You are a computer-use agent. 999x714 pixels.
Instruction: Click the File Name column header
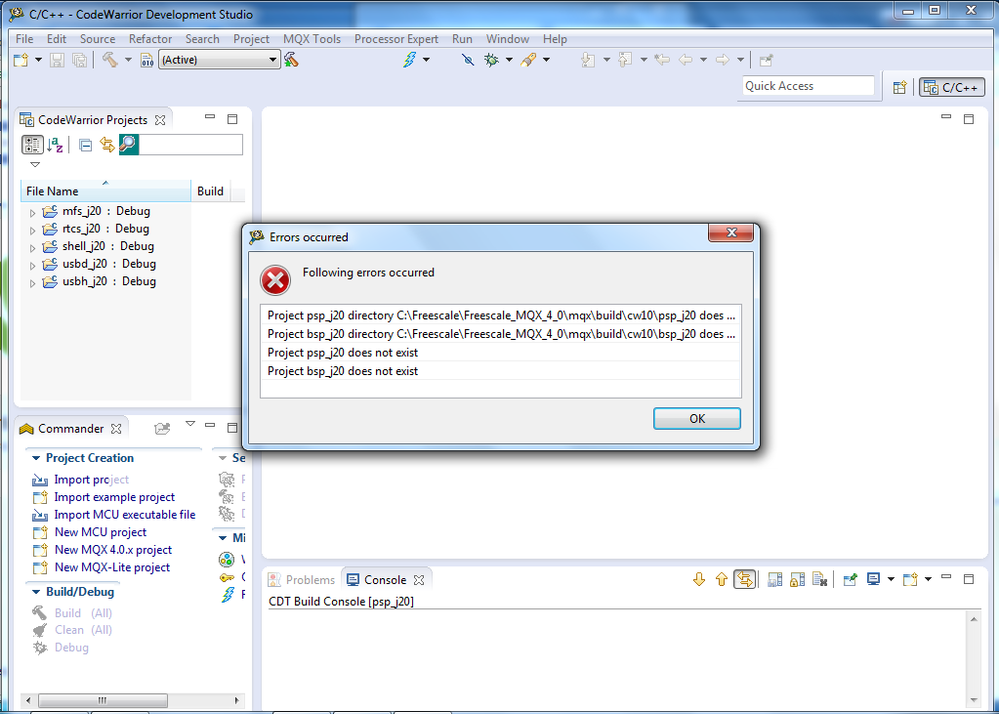click(106, 191)
